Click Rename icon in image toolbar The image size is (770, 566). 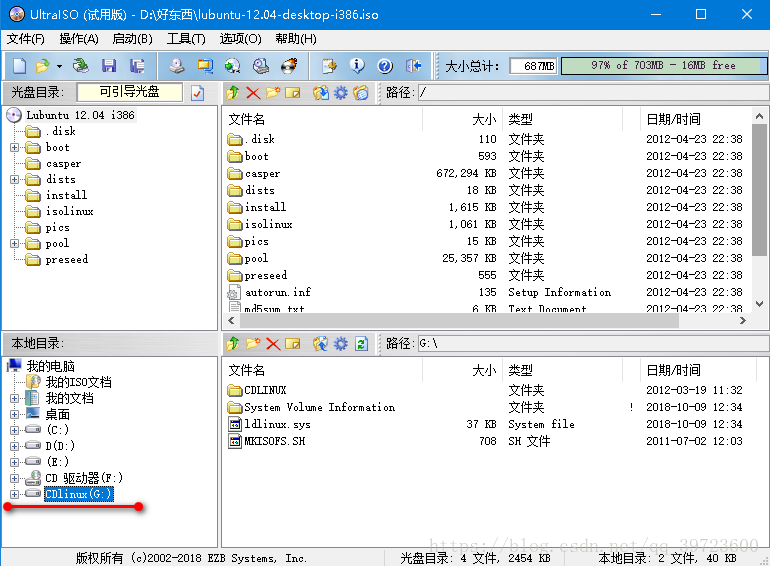[x=293, y=93]
